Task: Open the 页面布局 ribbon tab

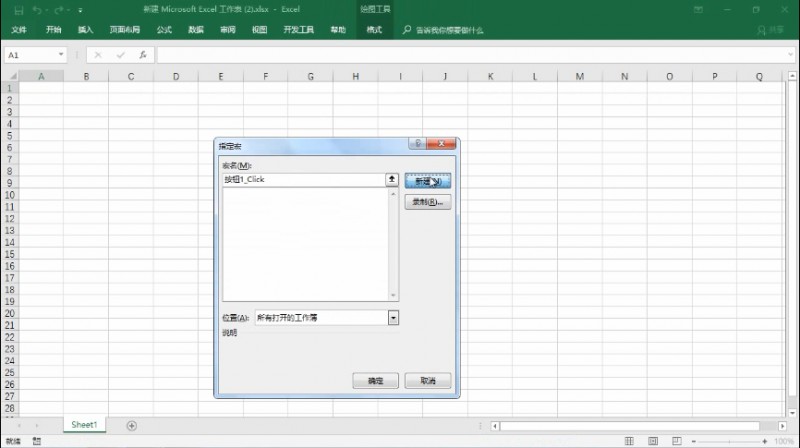Action: 124,30
